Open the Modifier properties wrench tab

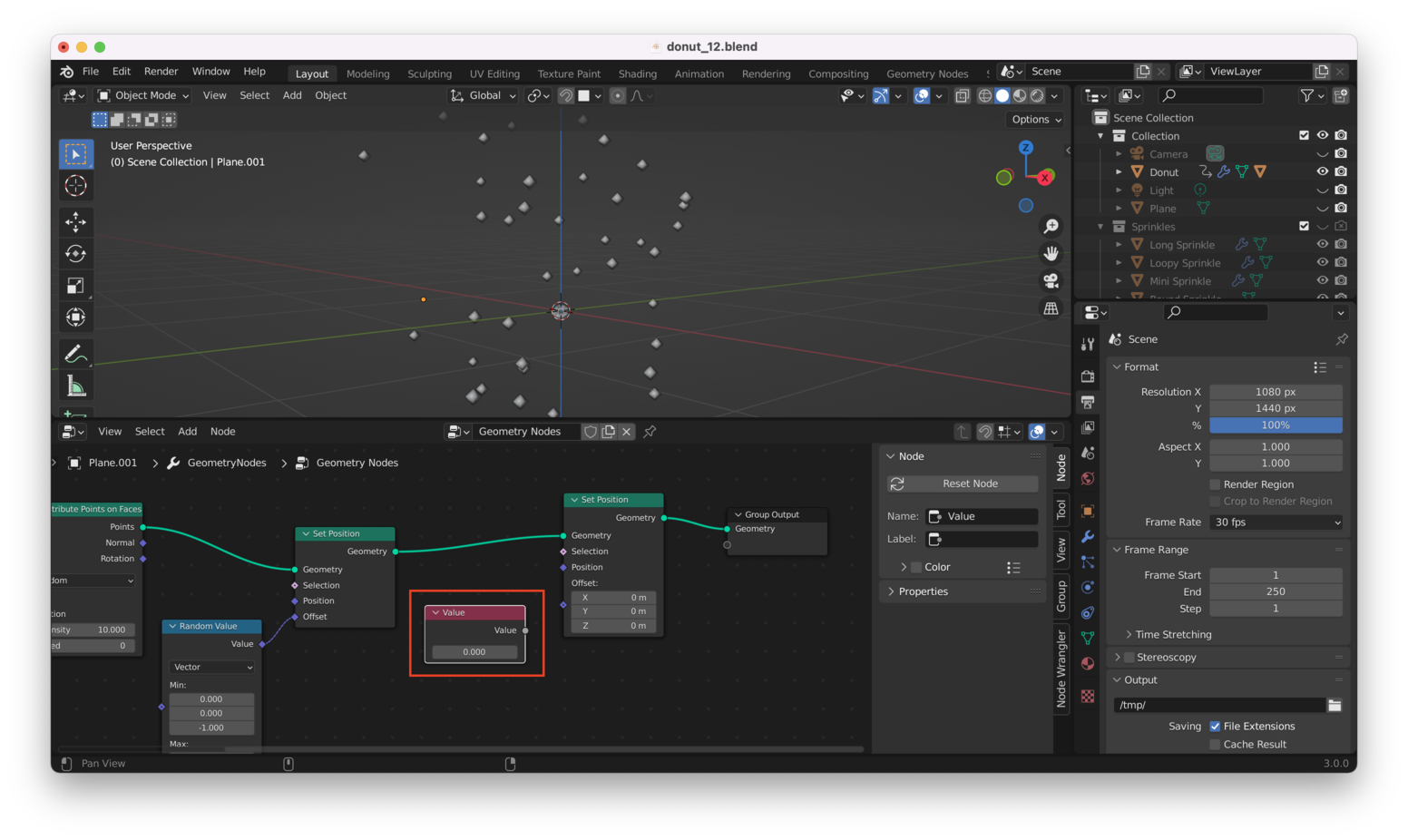(x=1087, y=536)
